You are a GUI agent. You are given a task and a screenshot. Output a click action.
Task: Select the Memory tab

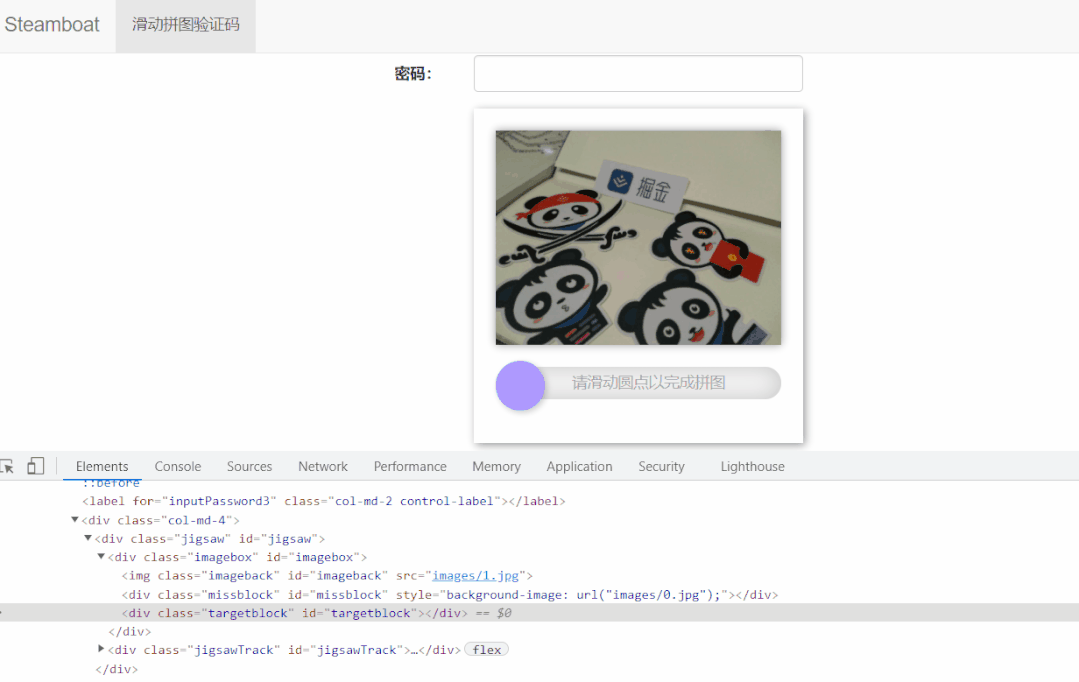496,467
